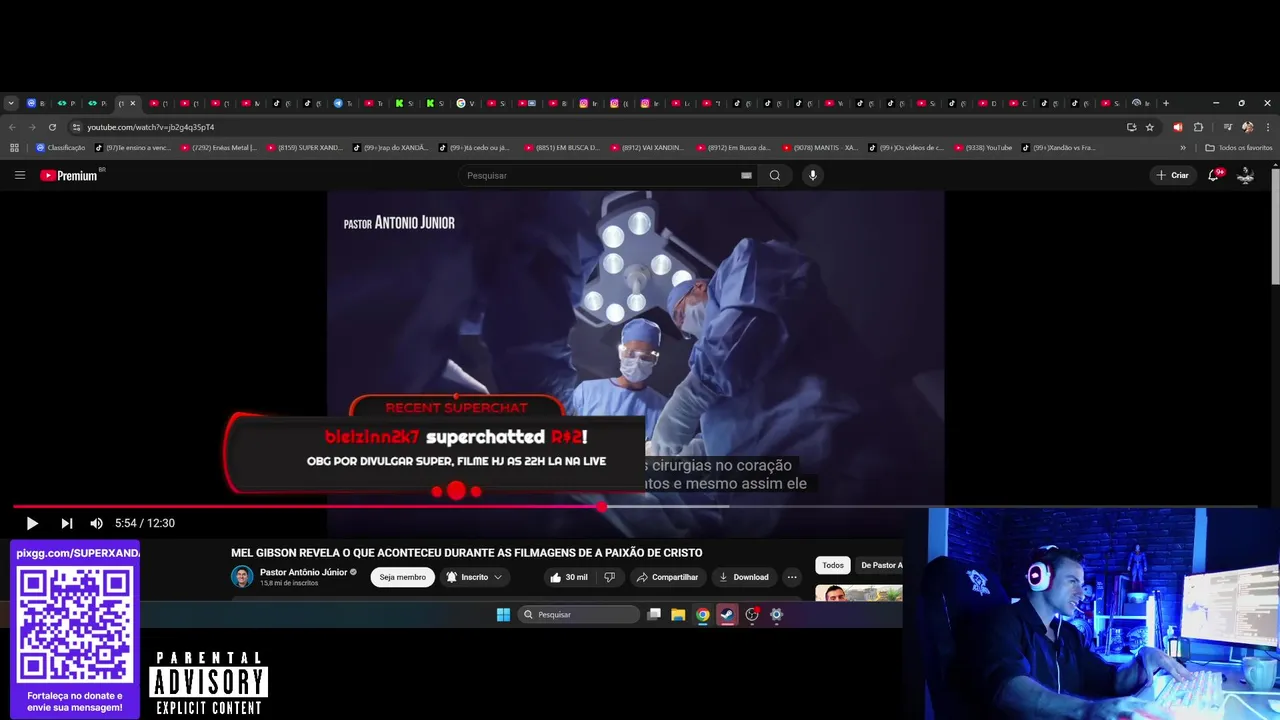This screenshot has height=720, width=1280.
Task: Open the (9338) YouTube bookmark
Action: point(983,148)
